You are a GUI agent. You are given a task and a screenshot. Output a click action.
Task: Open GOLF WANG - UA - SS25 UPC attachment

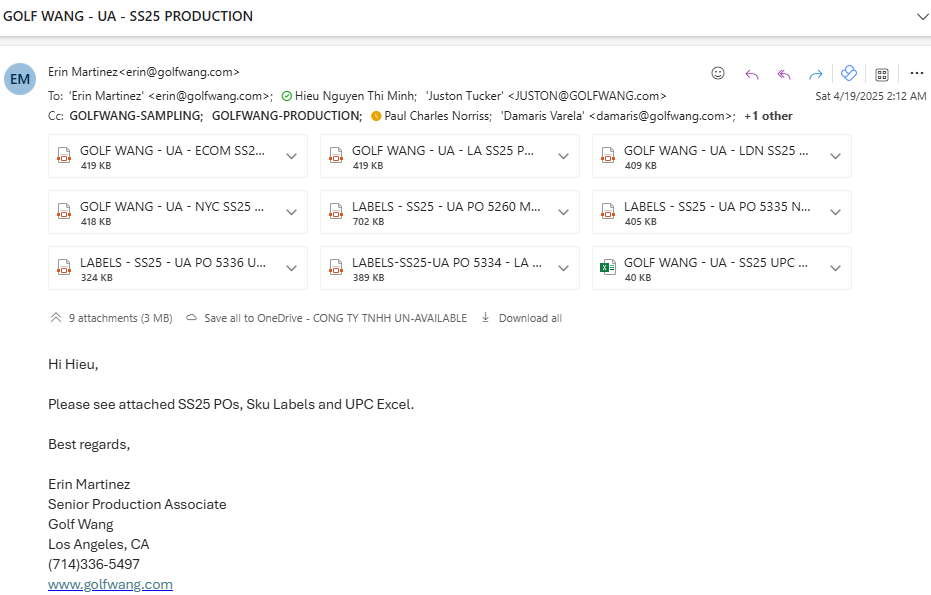[722, 268]
